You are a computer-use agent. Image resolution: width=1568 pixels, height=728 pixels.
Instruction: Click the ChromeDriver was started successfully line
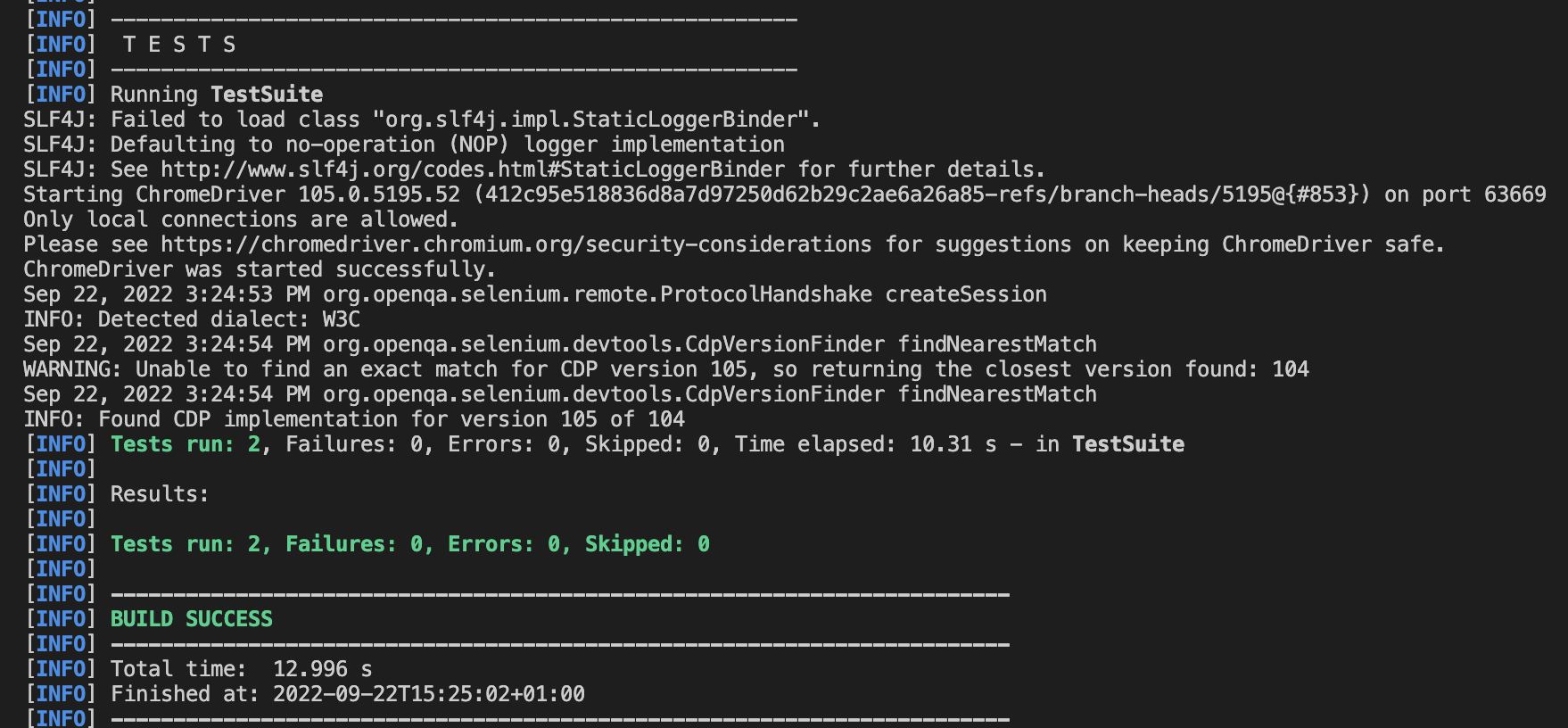click(x=260, y=269)
